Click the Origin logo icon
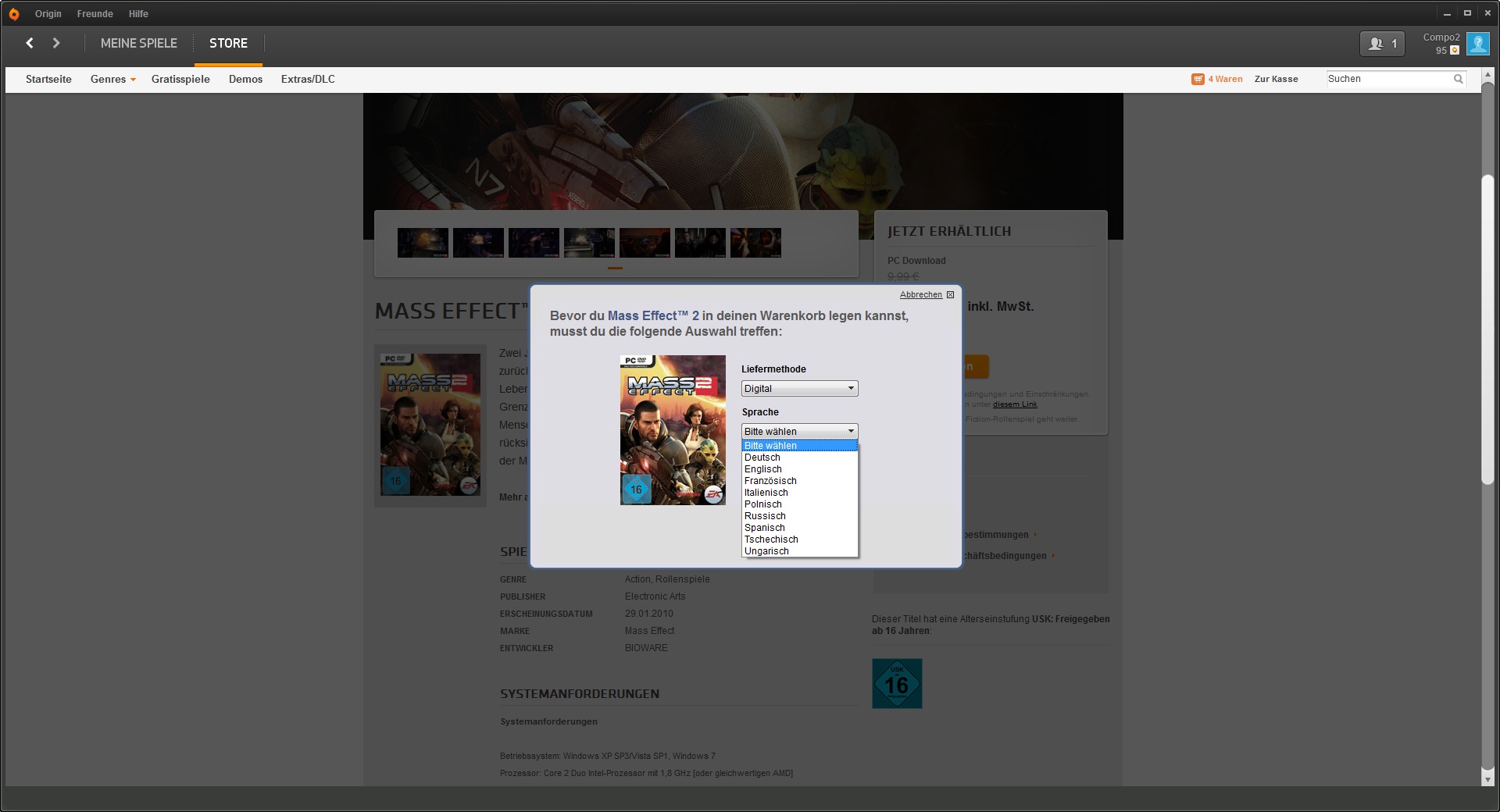 point(14,14)
